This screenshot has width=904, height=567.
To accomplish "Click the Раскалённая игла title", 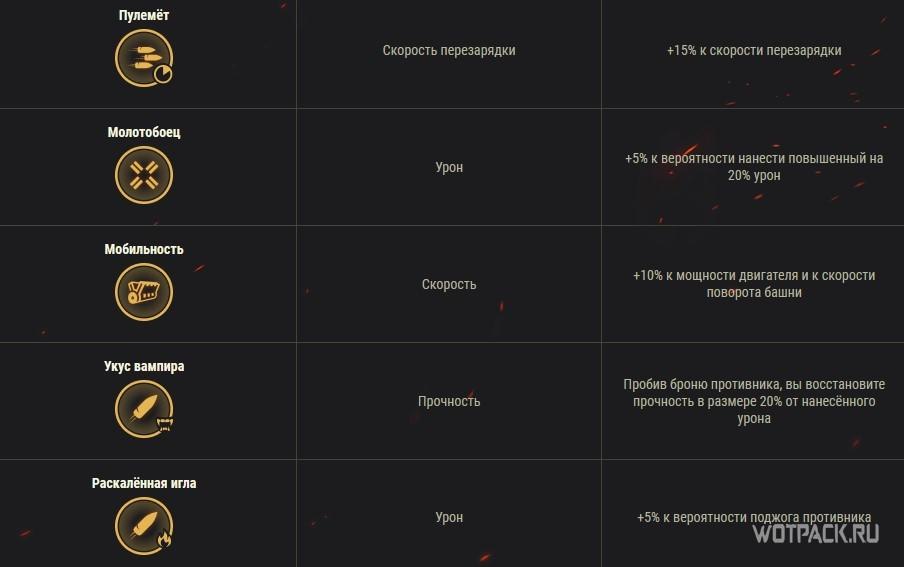I will (x=144, y=483).
